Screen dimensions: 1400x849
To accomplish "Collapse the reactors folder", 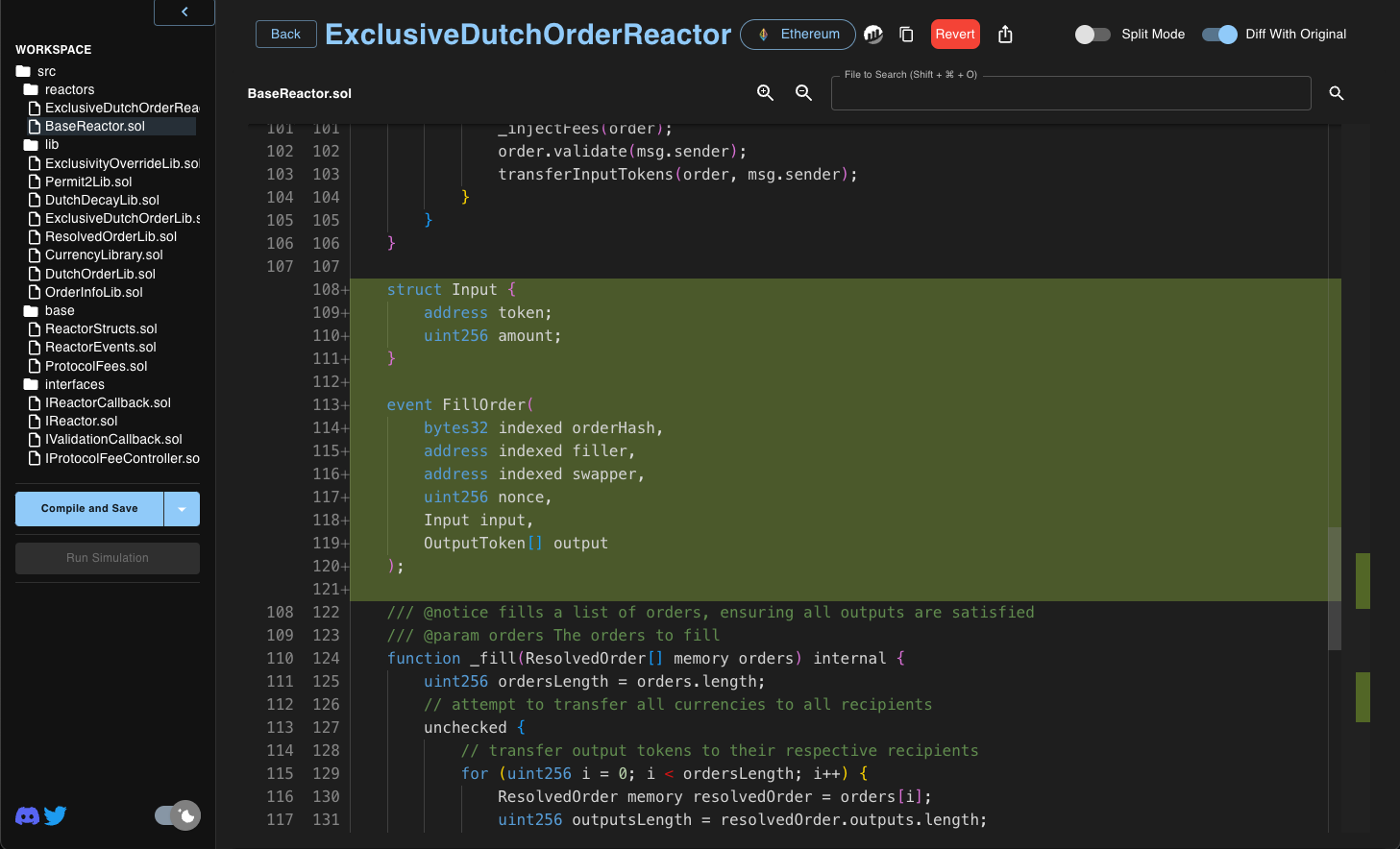I will (69, 89).
